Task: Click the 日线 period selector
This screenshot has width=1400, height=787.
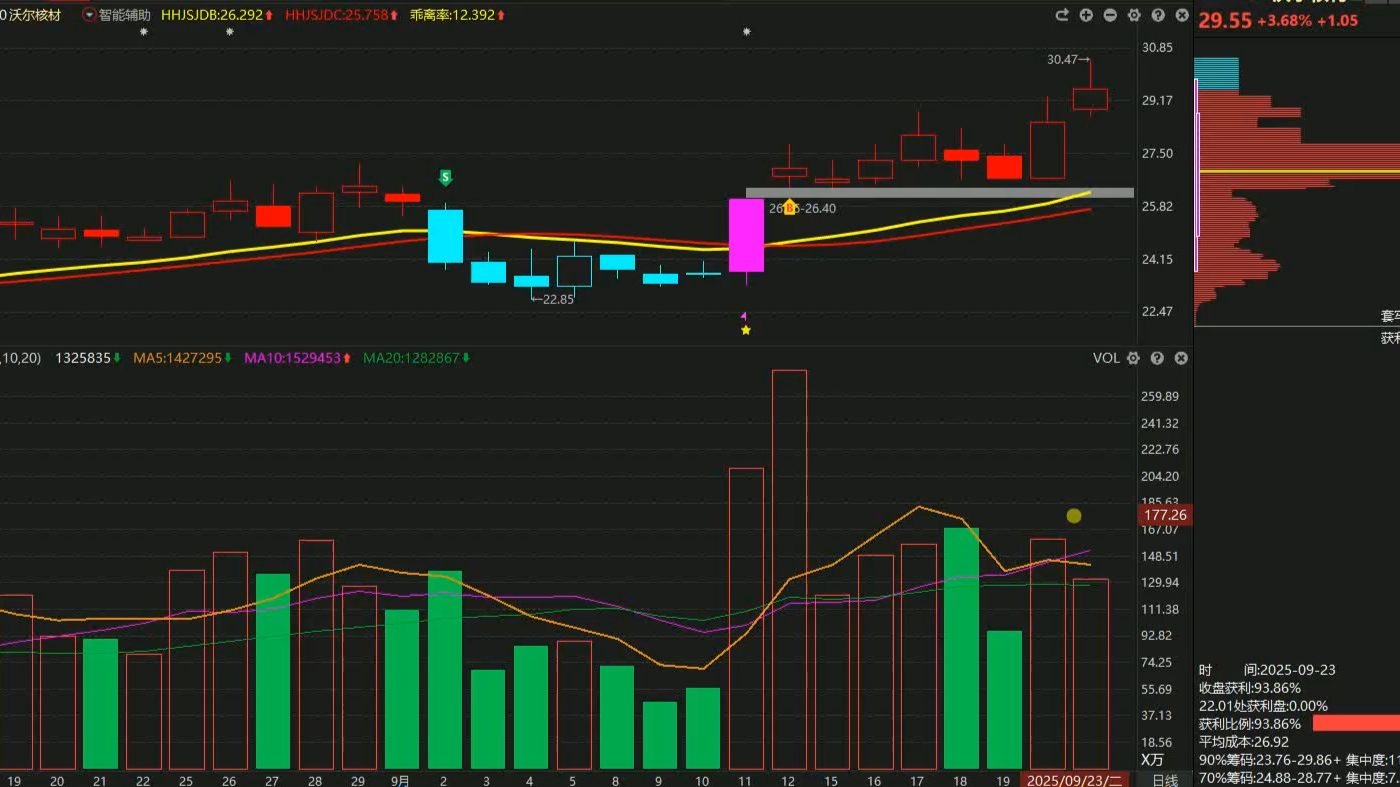Action: [1165, 779]
